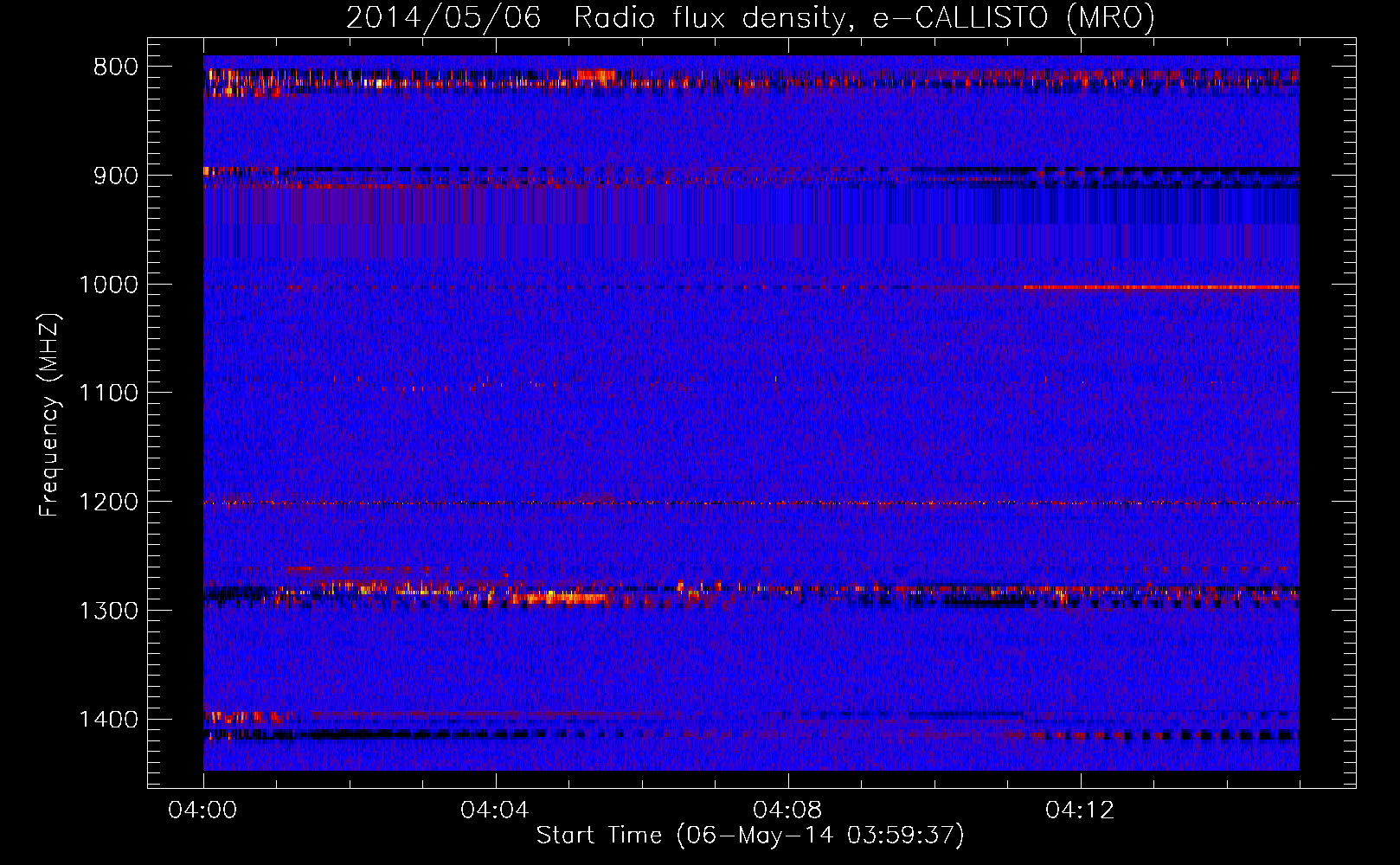Click the 04:04 time axis label
This screenshot has height=865, width=1400.
pos(495,811)
